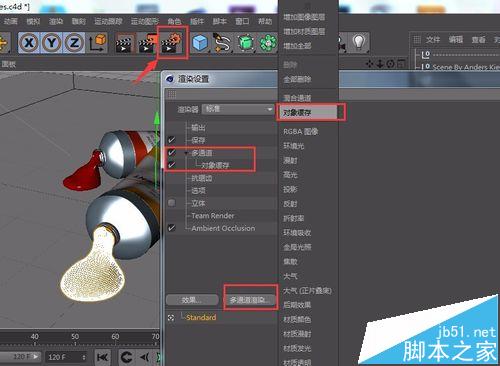Select RGBA 图像 menu entry

tap(301, 132)
